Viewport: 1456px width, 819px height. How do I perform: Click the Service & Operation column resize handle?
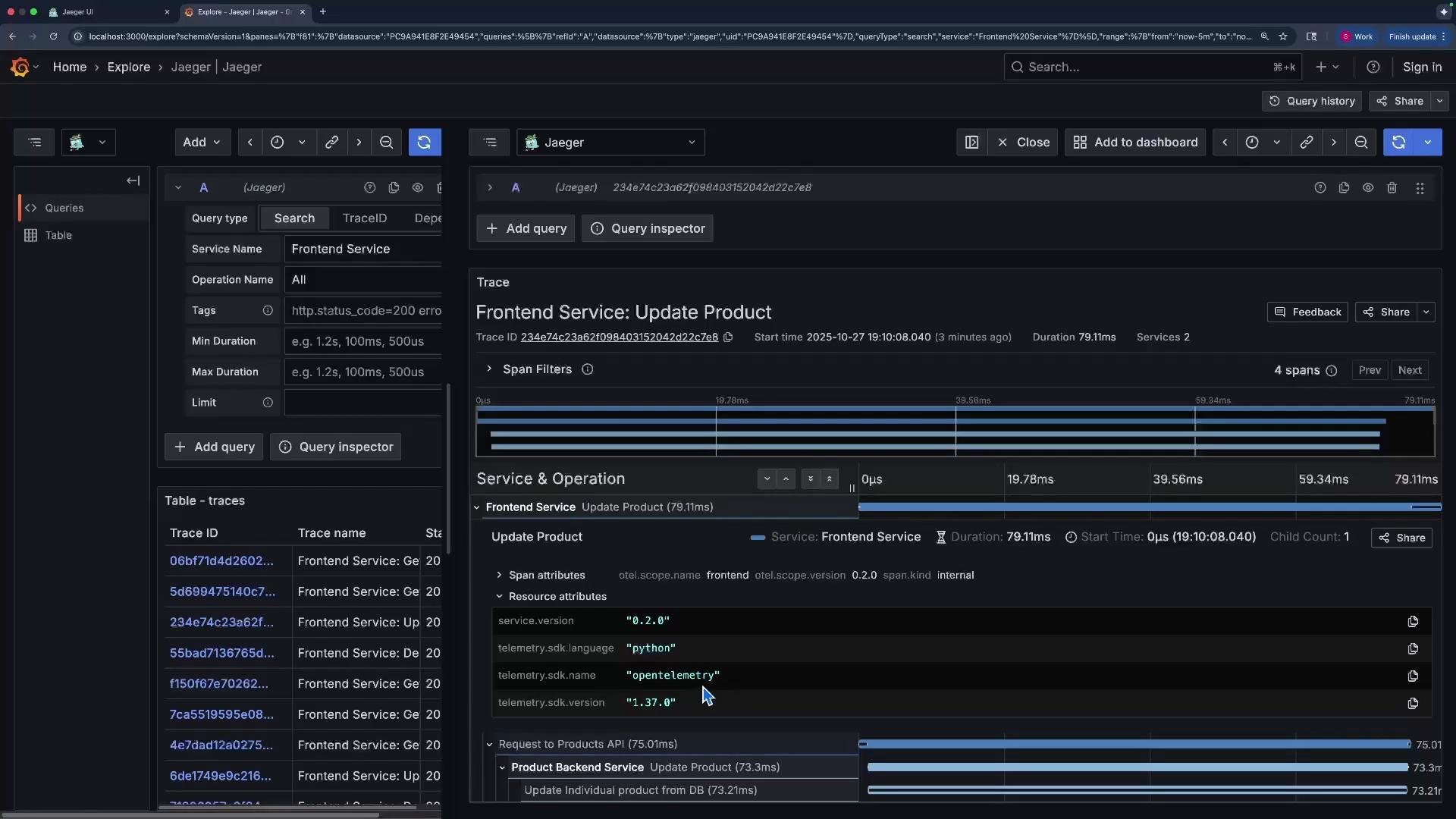pyautogui.click(x=852, y=487)
